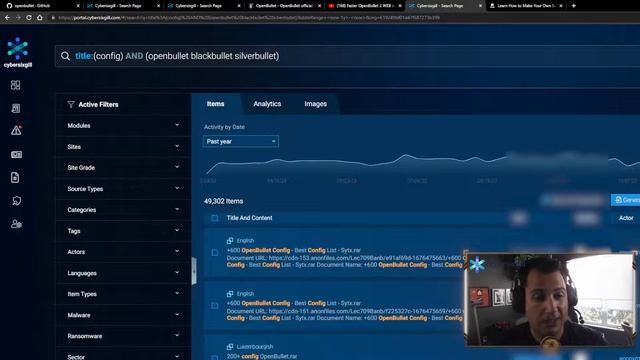
Task: Switch to Learn How to Make browser tab
Action: click(526, 6)
